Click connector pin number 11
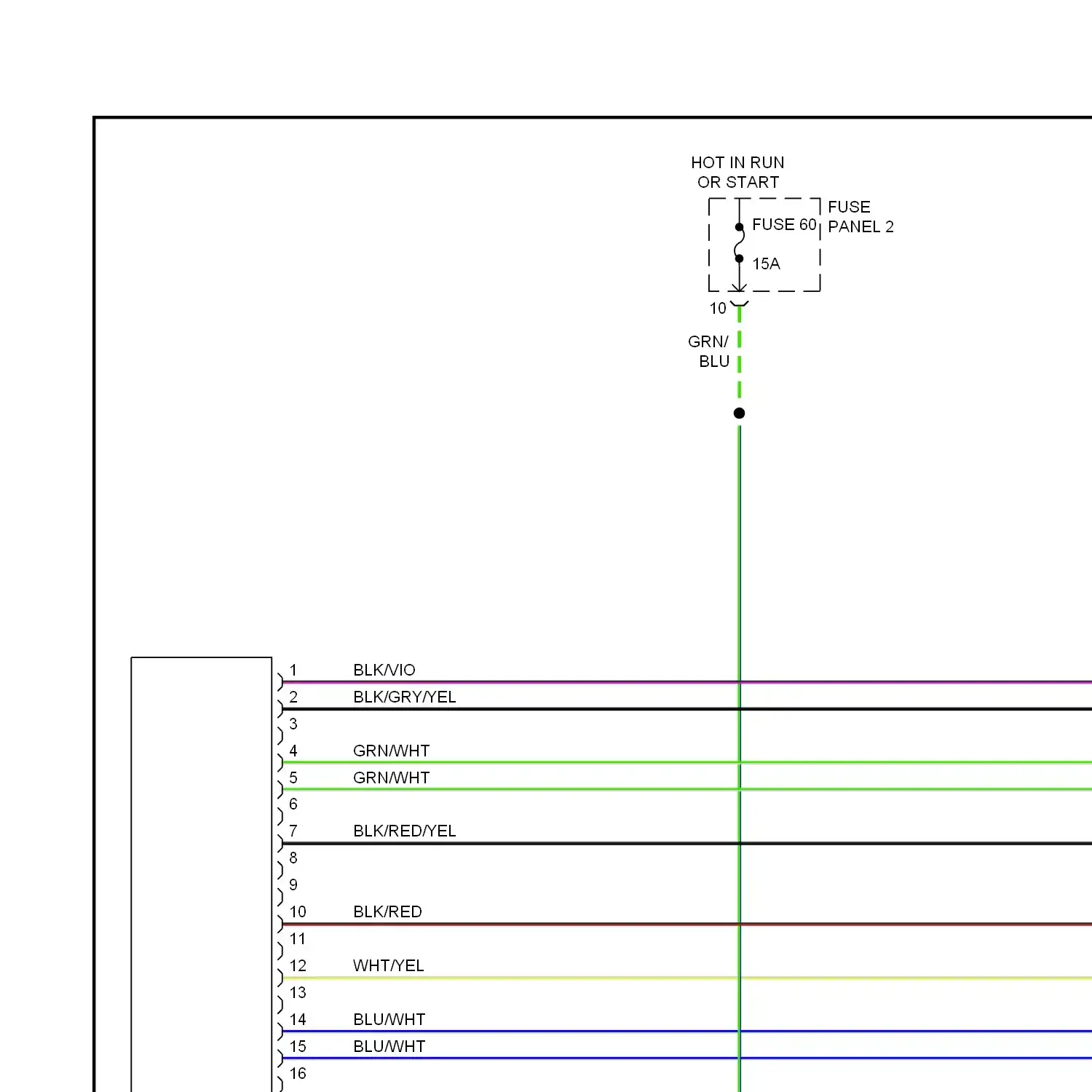 click(298, 939)
